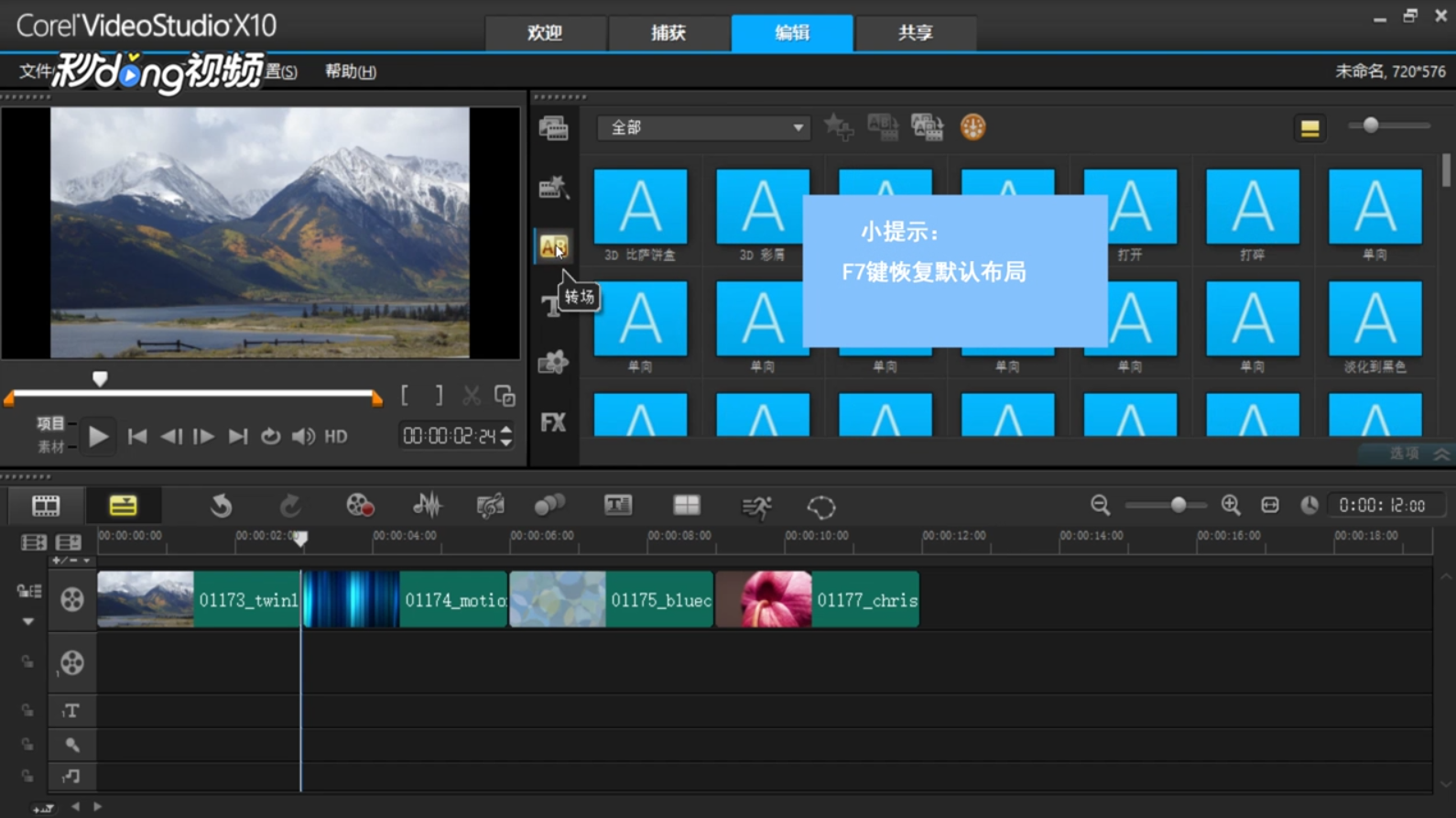Click the project duration clock icon
Screen dimensions: 1456x818
(1309, 506)
